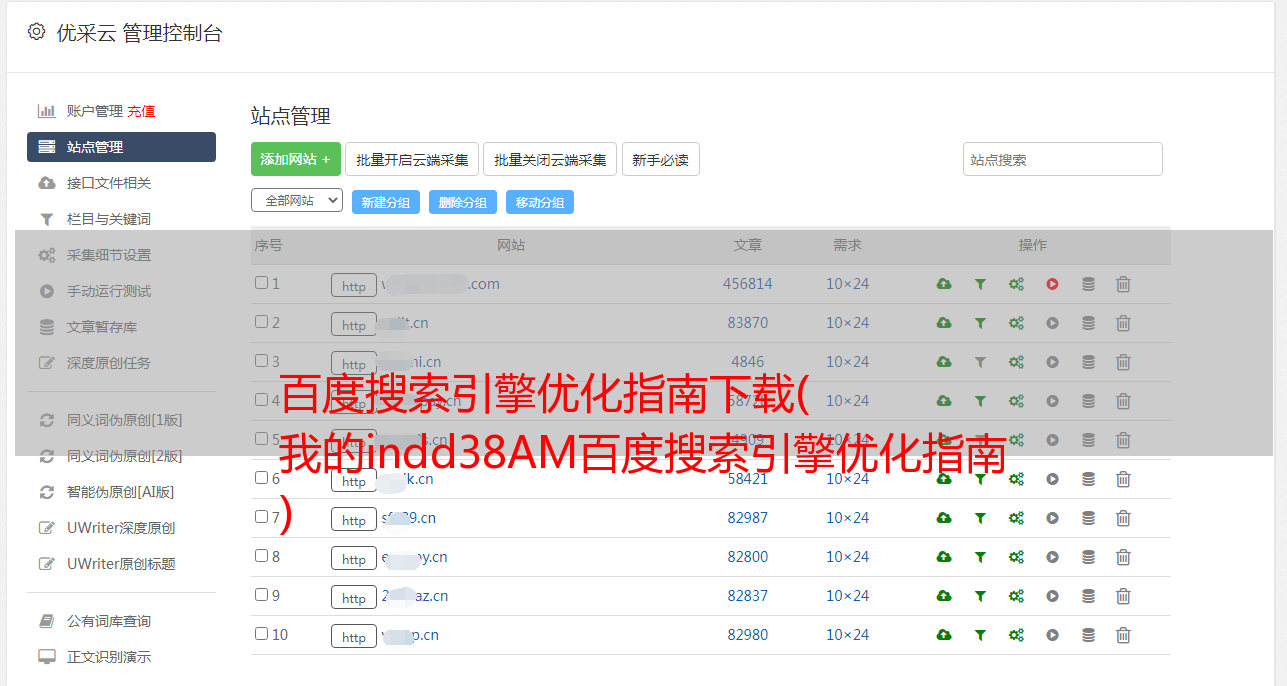Click the upload cloud icon for row 1
1287x686 pixels.
pos(944,284)
